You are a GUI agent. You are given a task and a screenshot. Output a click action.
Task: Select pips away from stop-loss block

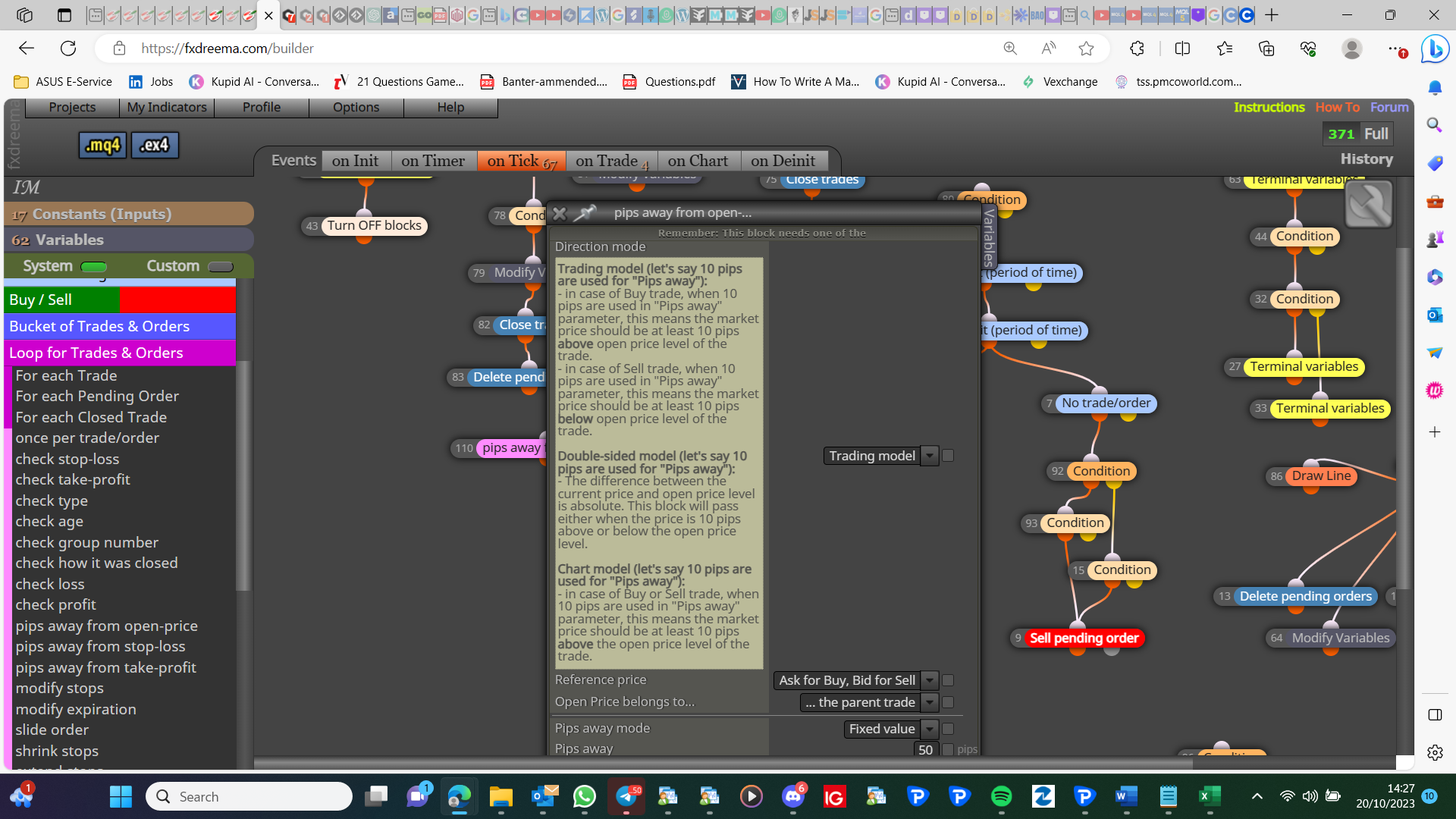coord(100,646)
